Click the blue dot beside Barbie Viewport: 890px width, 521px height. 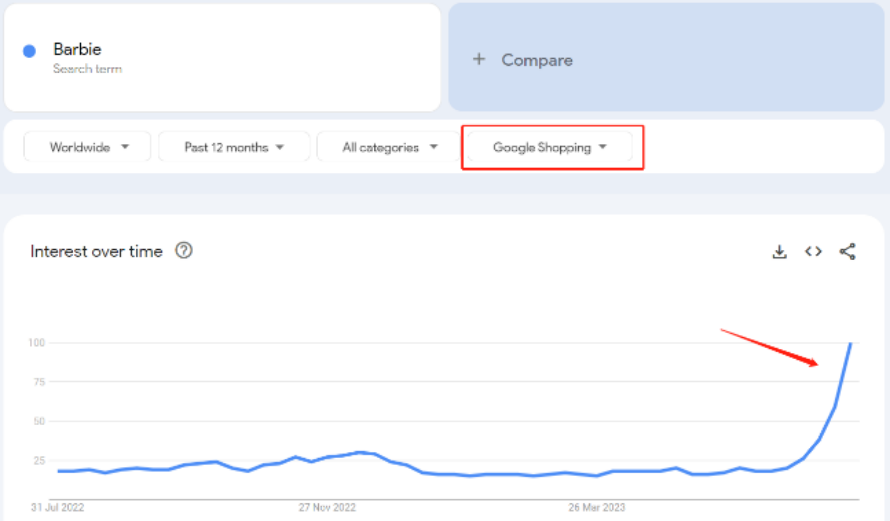(x=30, y=51)
